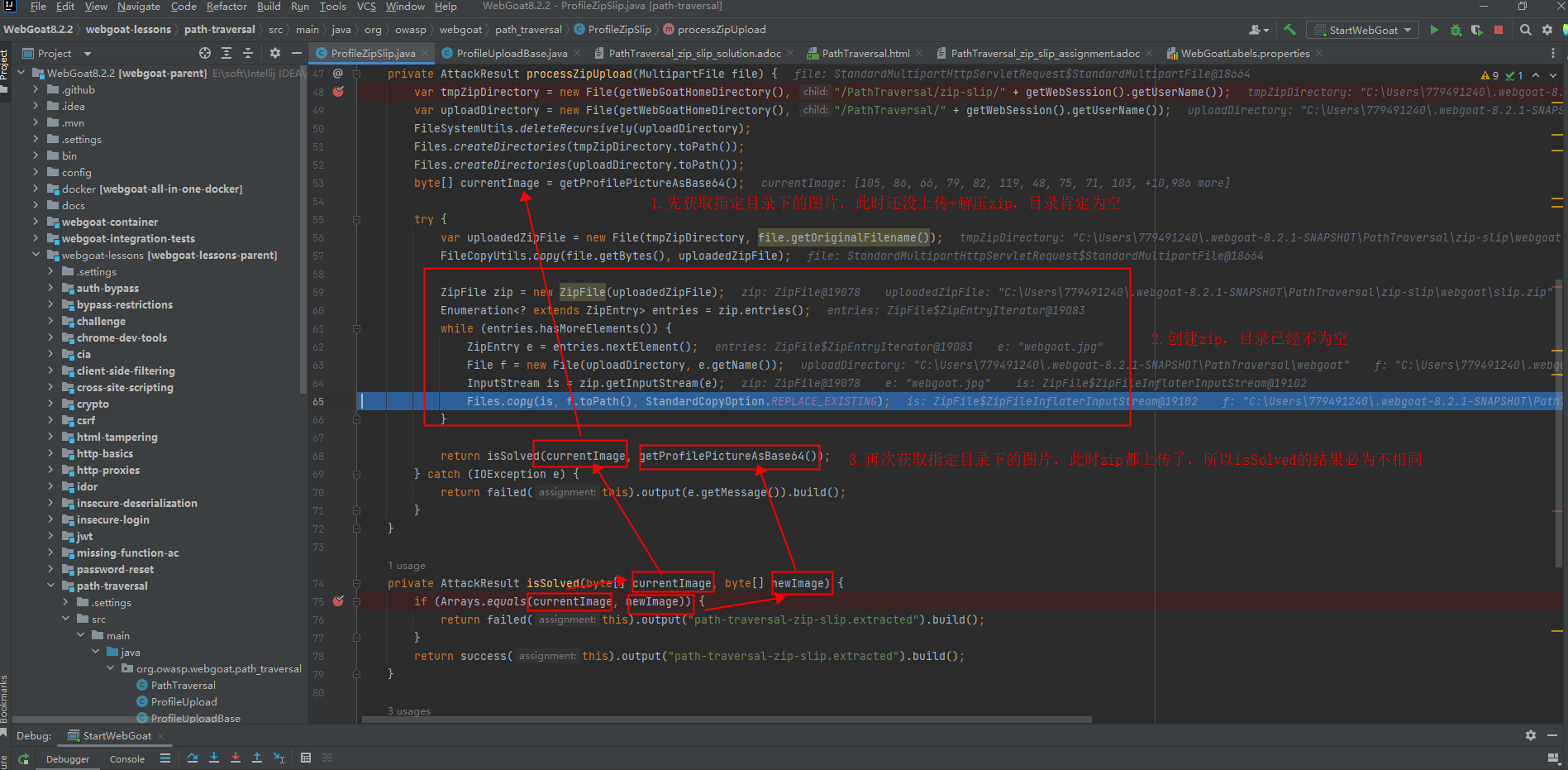The height and width of the screenshot is (770, 1568).
Task: Close StartWebGoat debug session tab
Action: [160, 736]
